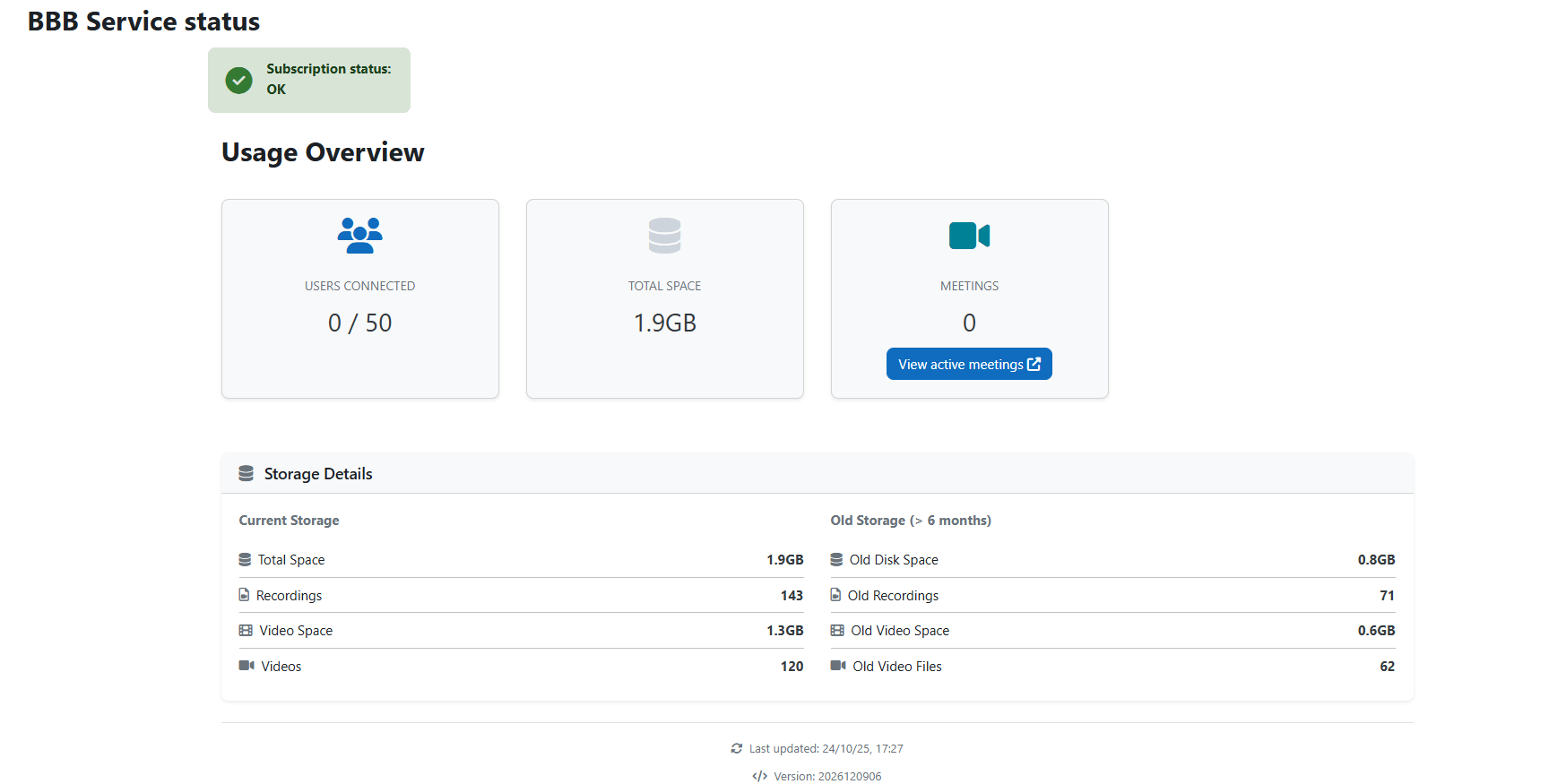Click the Old Disk Space value 0.8GB
The width and height of the screenshot is (1566, 784).
click(x=1376, y=560)
